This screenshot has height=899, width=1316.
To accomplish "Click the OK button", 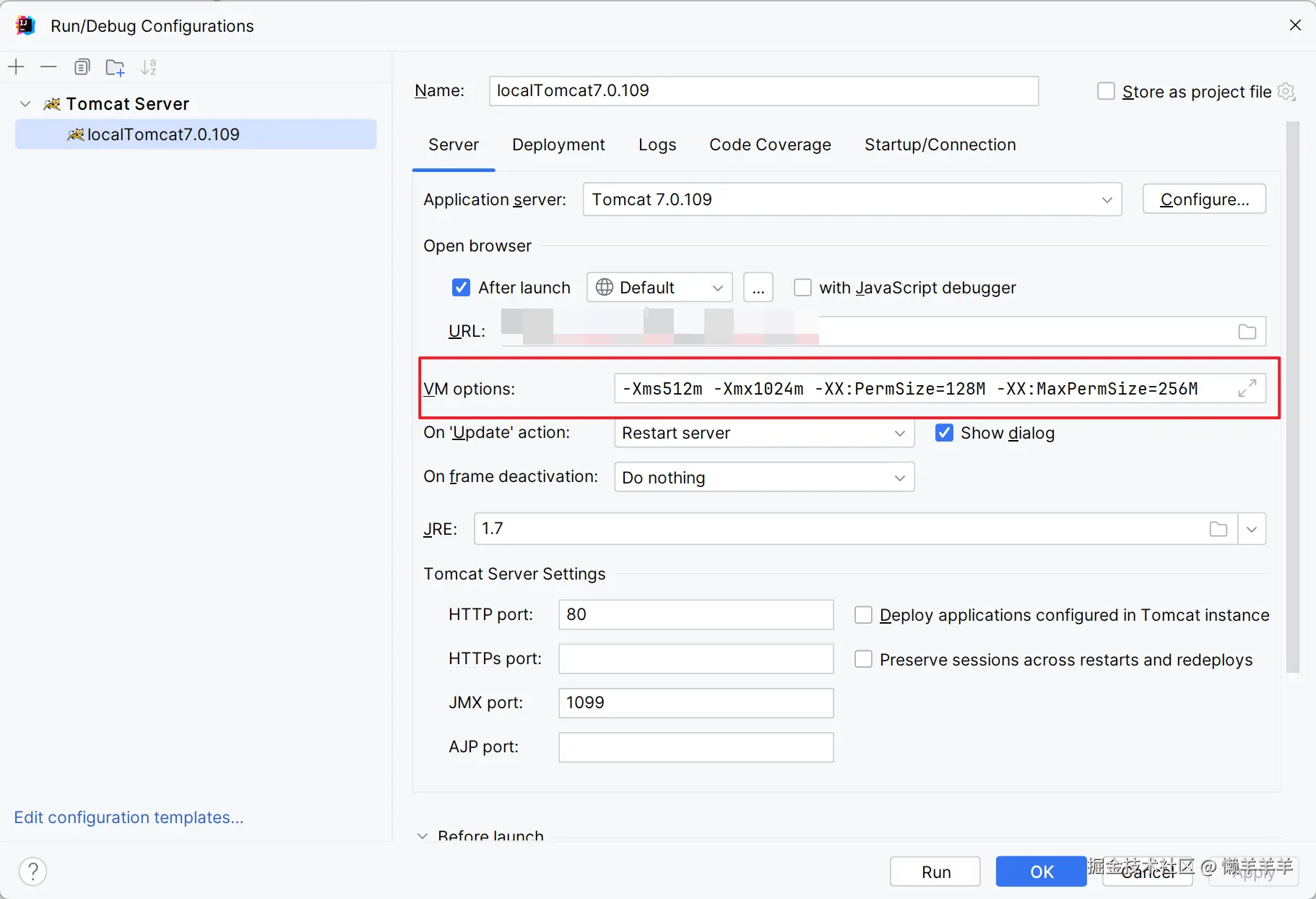I will point(1042,872).
